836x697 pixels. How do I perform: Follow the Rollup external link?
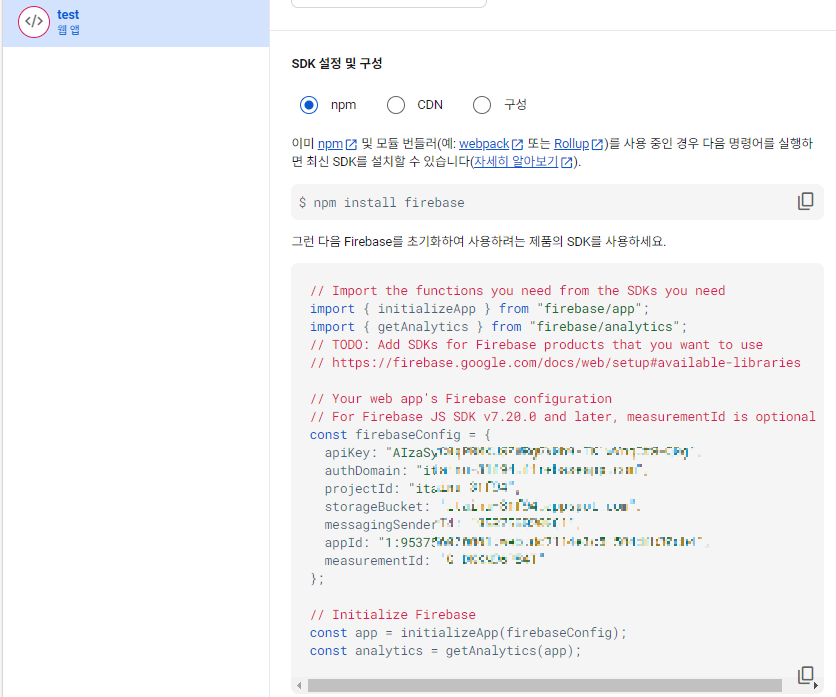point(578,144)
